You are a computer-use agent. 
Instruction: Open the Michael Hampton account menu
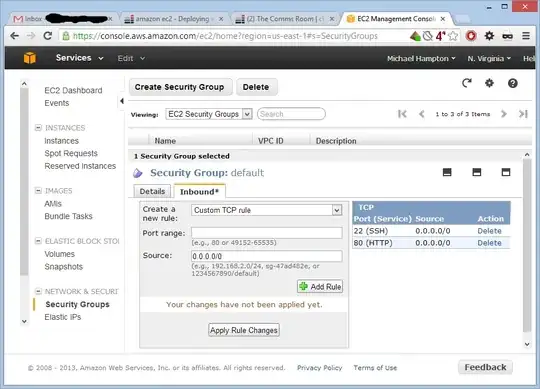tap(421, 59)
